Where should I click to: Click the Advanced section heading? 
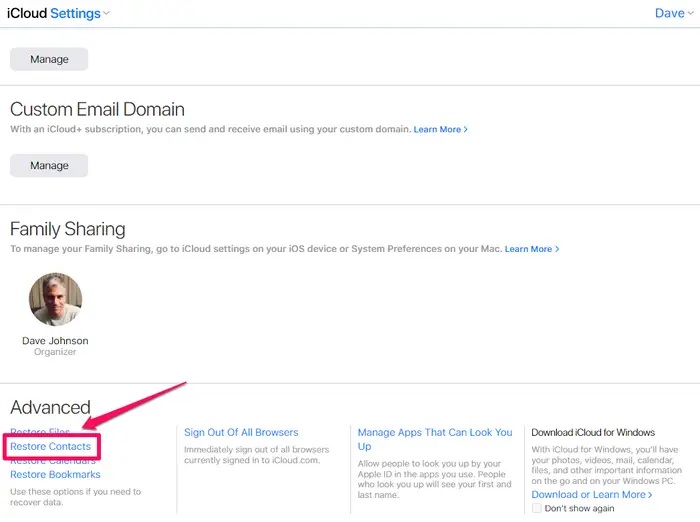[50, 407]
